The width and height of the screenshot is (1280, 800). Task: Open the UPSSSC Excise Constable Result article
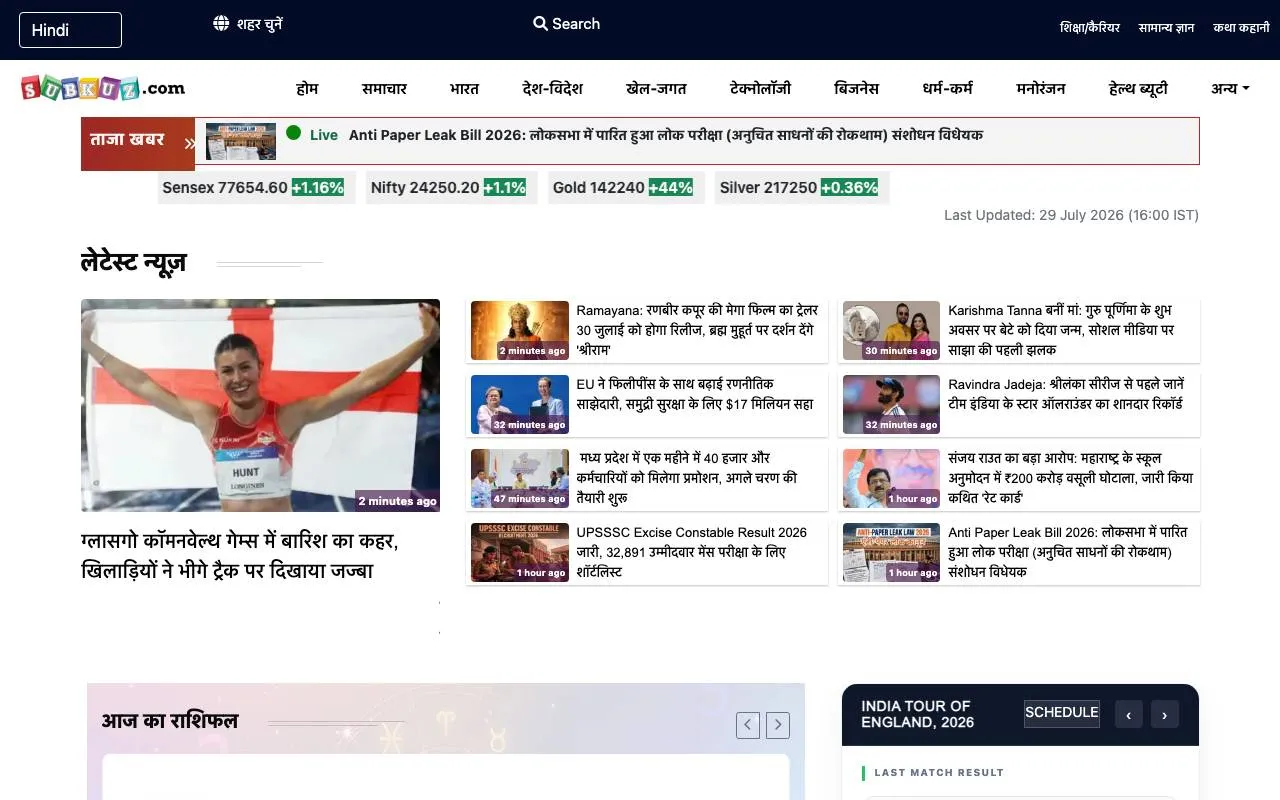(x=691, y=552)
